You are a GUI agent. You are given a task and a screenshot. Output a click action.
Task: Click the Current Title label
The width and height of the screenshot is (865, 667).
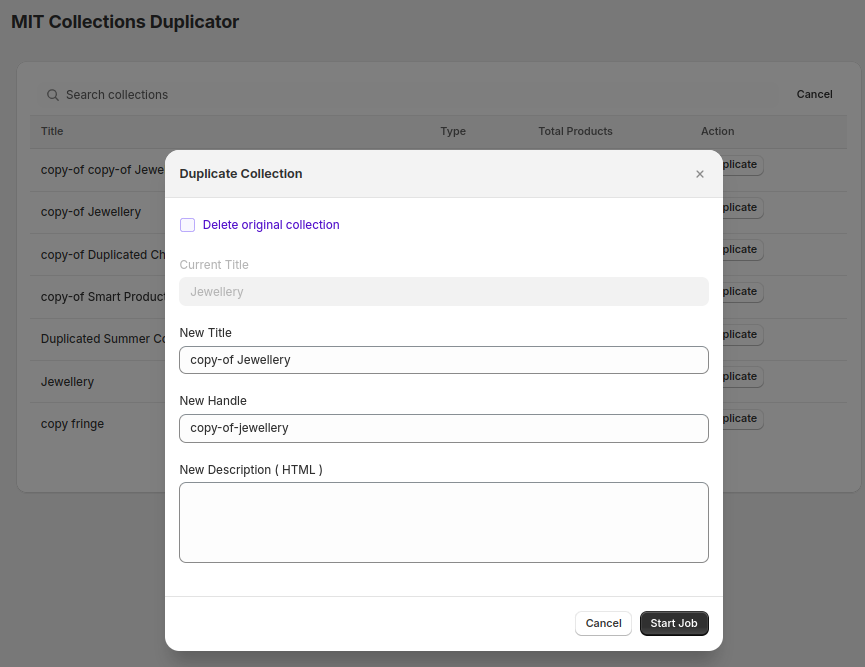(214, 265)
